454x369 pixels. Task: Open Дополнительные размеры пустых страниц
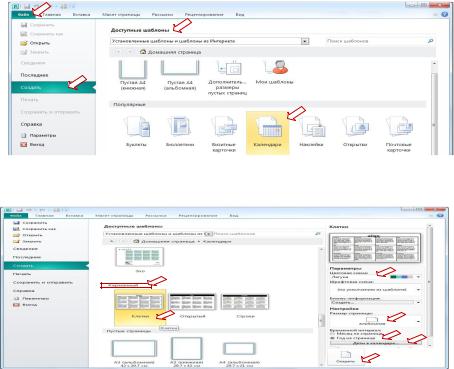tap(227, 78)
